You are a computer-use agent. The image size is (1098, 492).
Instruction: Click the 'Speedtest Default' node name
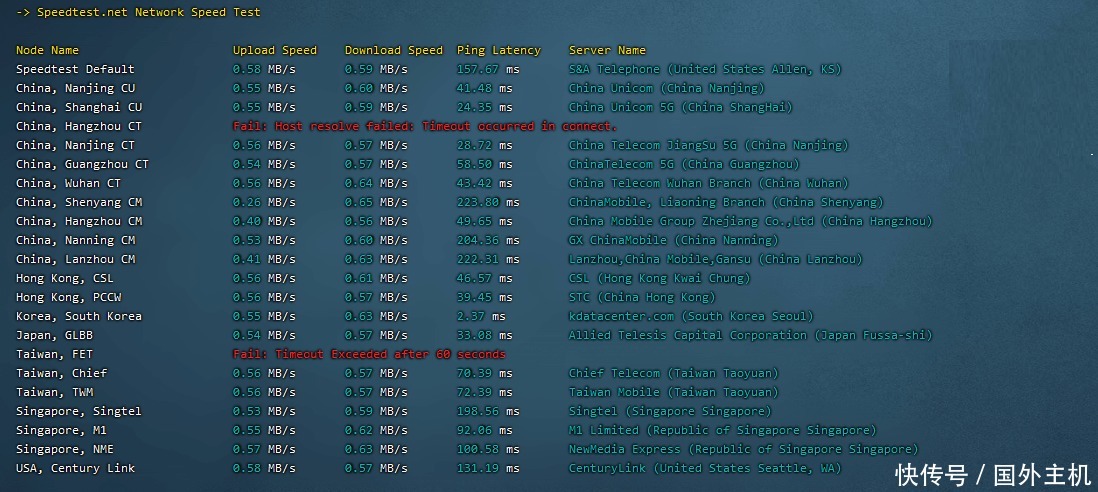pyautogui.click(x=75, y=69)
